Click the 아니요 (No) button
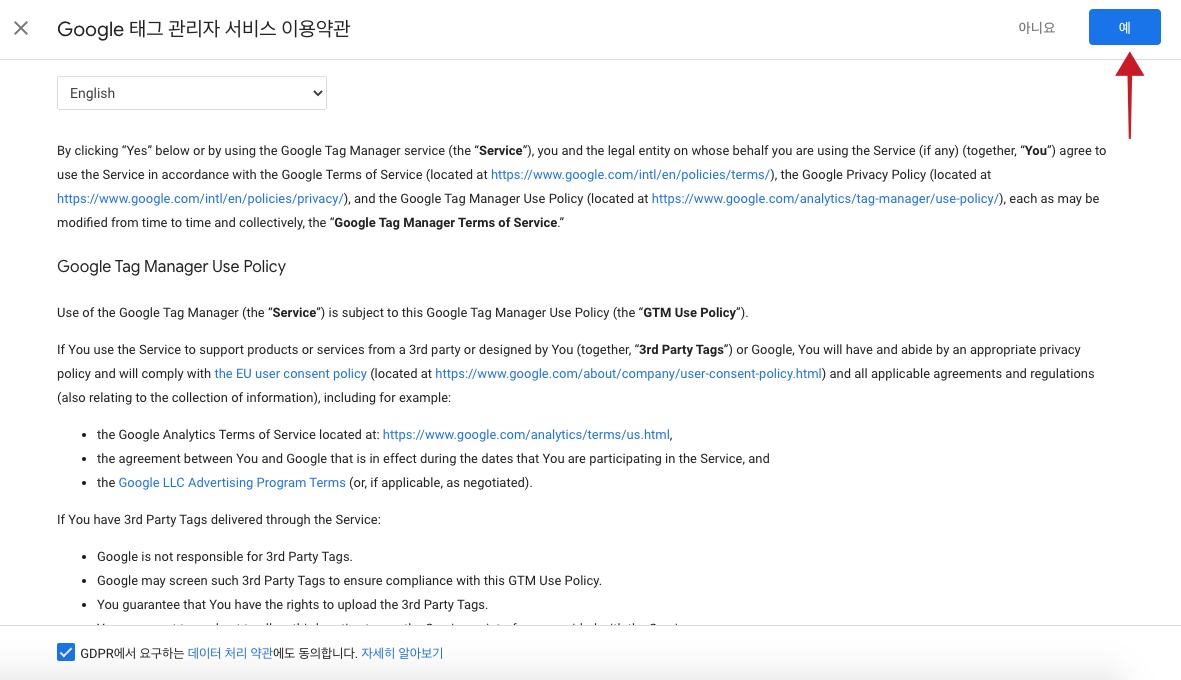Viewport: 1181px width, 680px height. pos(1036,28)
